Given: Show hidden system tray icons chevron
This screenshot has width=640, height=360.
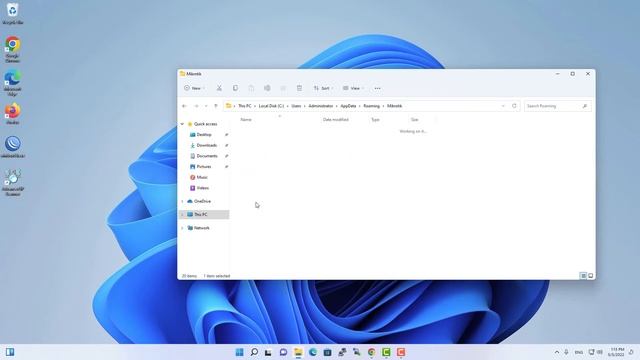Looking at the screenshot, I should point(557,352).
